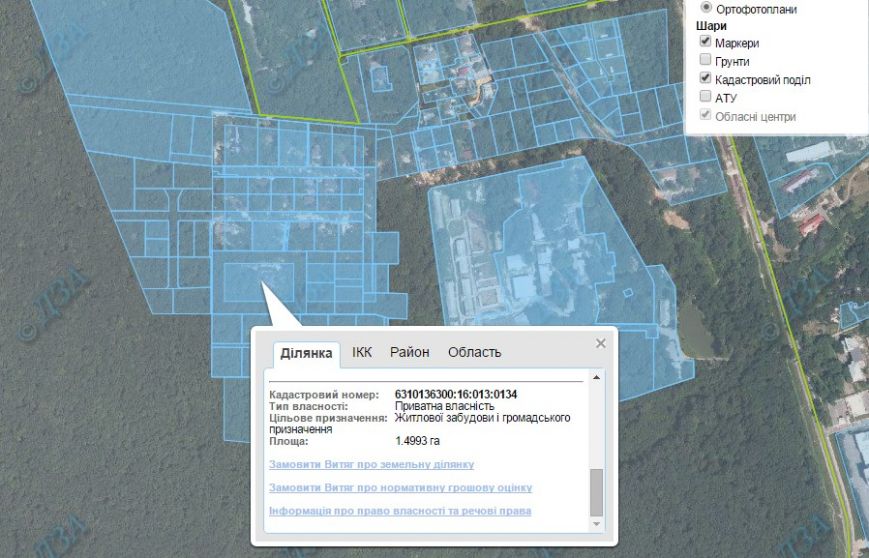Close the parcel info popup
Image resolution: width=869 pixels, height=558 pixels.
click(x=600, y=343)
